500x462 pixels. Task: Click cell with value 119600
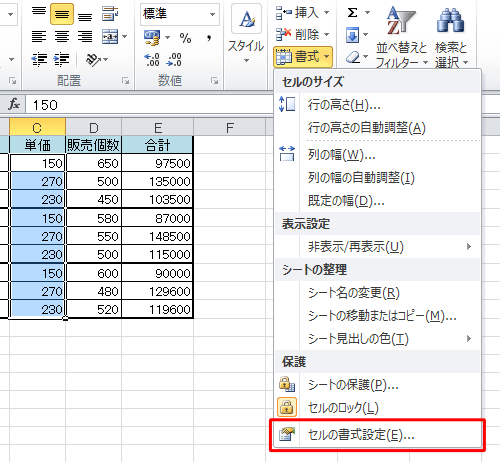(x=158, y=310)
